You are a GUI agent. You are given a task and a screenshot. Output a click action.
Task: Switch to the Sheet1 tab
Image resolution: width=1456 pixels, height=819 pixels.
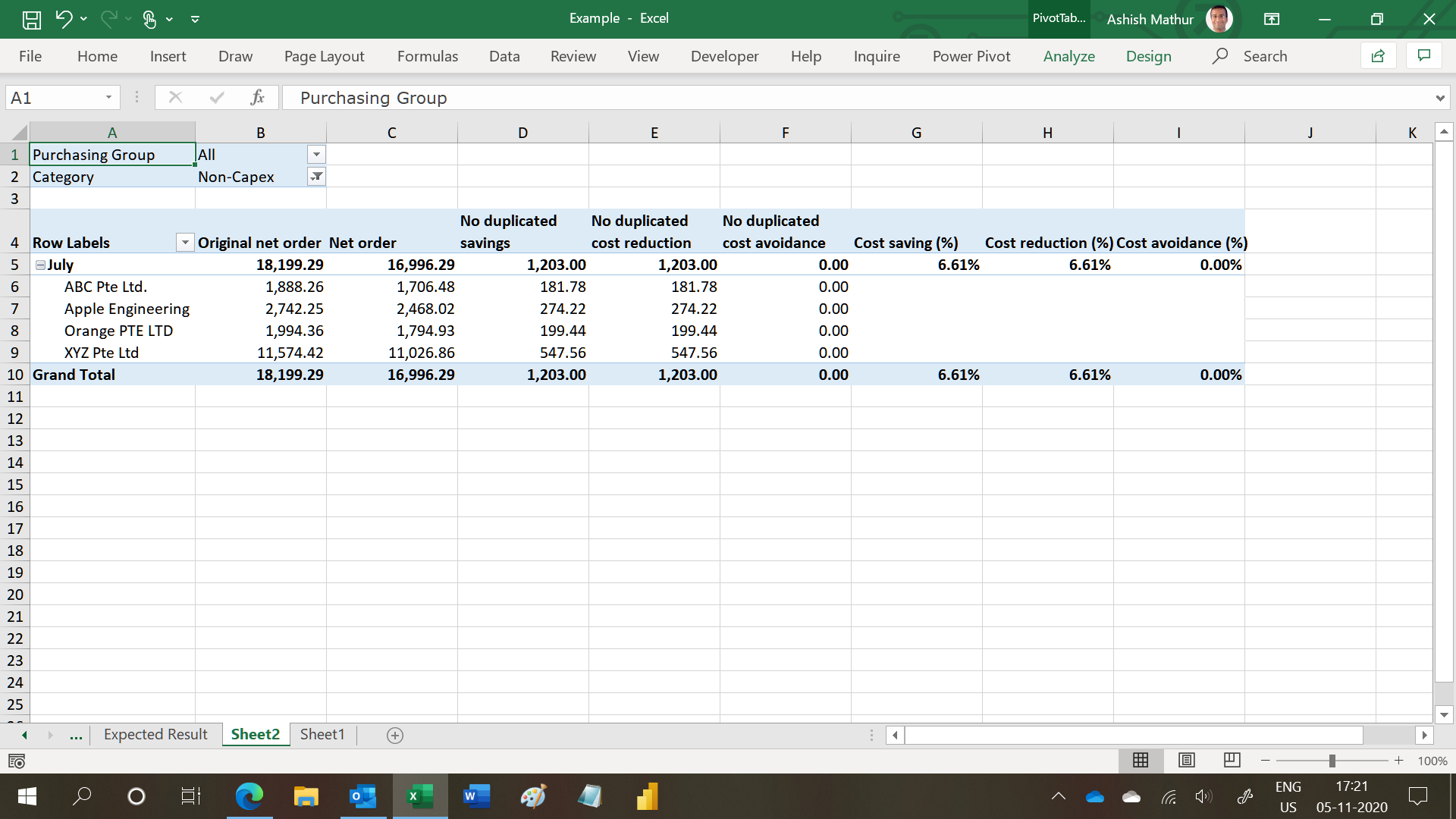pyautogui.click(x=323, y=734)
